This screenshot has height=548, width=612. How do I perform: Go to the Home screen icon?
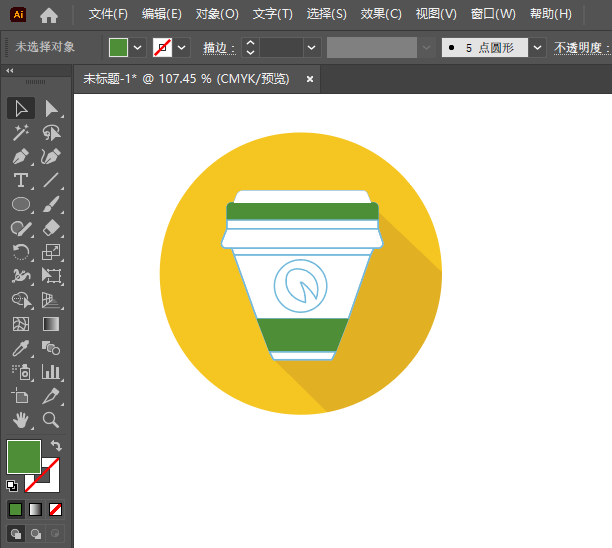[49, 15]
